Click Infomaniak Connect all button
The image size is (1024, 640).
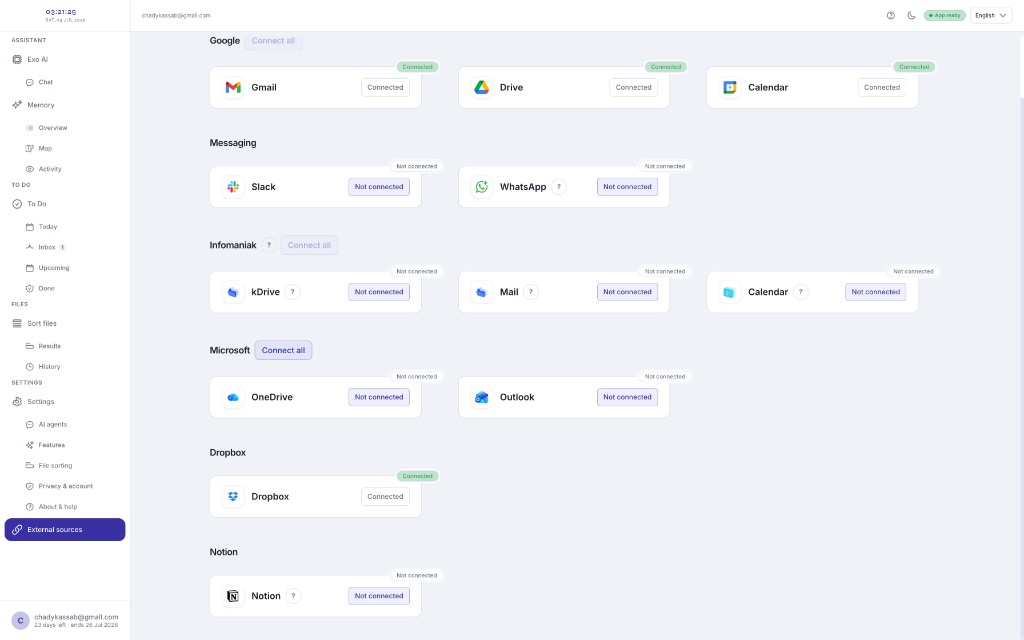pyautogui.click(x=309, y=246)
